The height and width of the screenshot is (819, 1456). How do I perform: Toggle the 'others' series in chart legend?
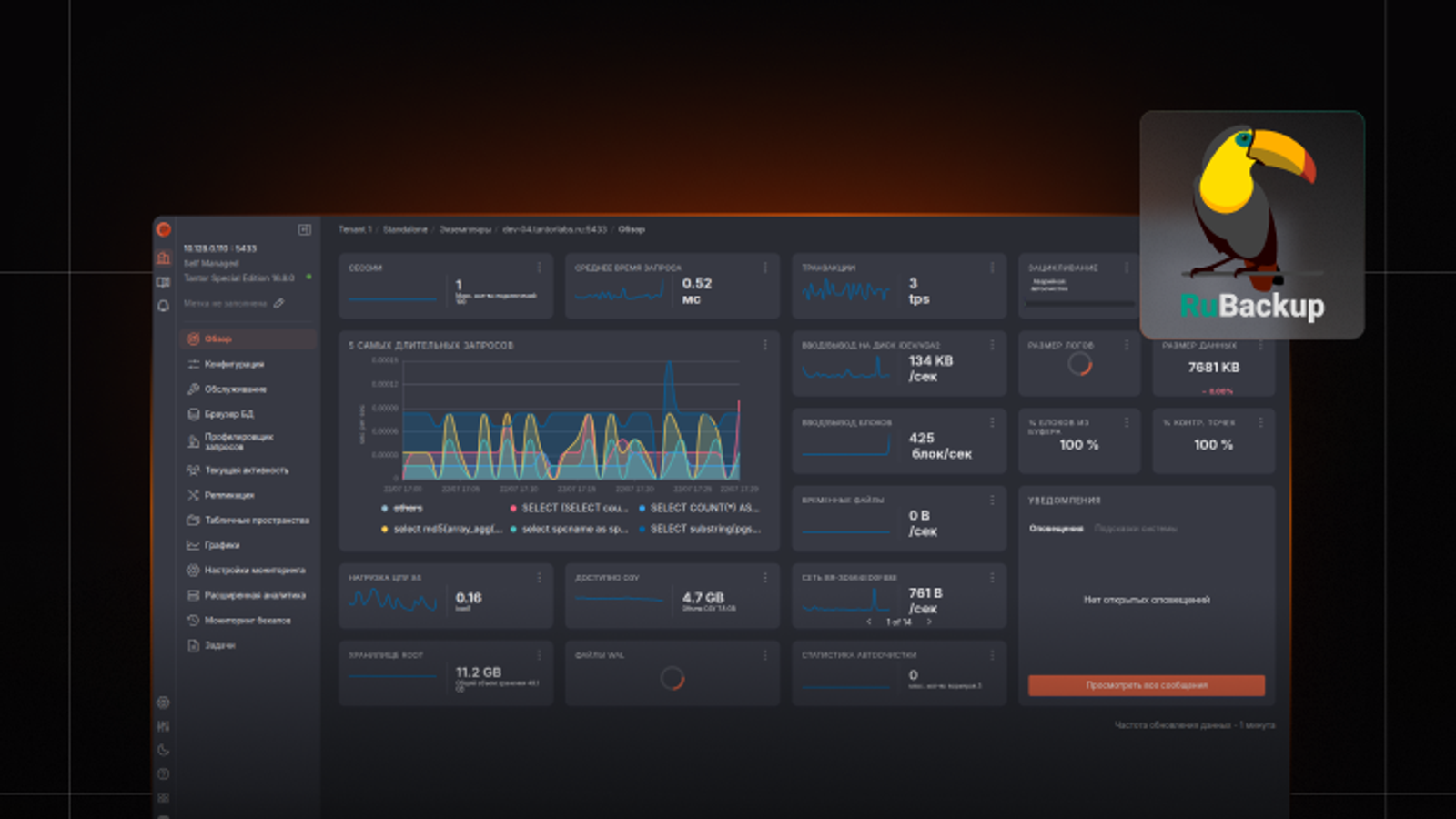click(402, 509)
